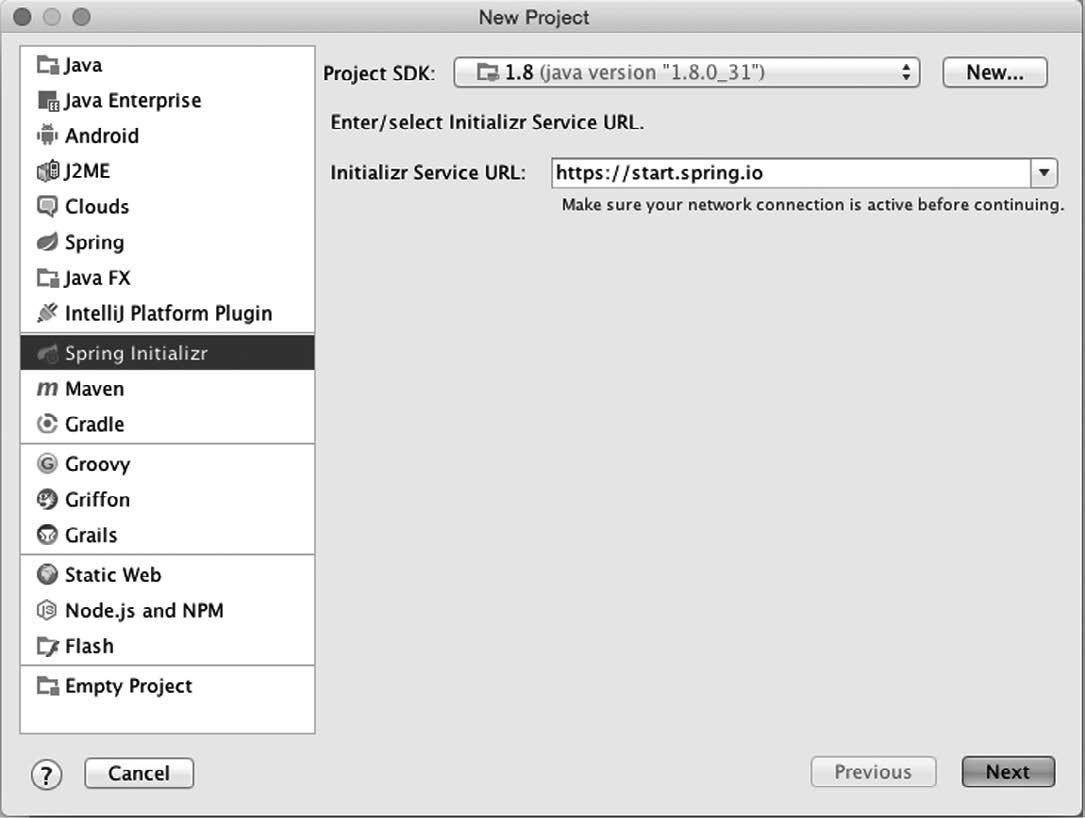Choose the Maven 'm' icon
1085x818 pixels.
[47, 389]
